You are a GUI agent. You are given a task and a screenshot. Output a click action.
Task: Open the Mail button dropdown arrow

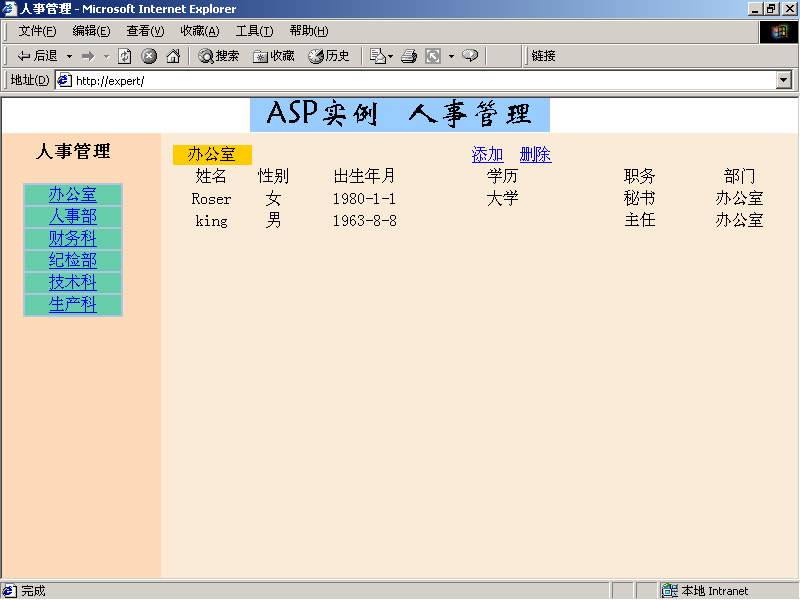(x=390, y=56)
